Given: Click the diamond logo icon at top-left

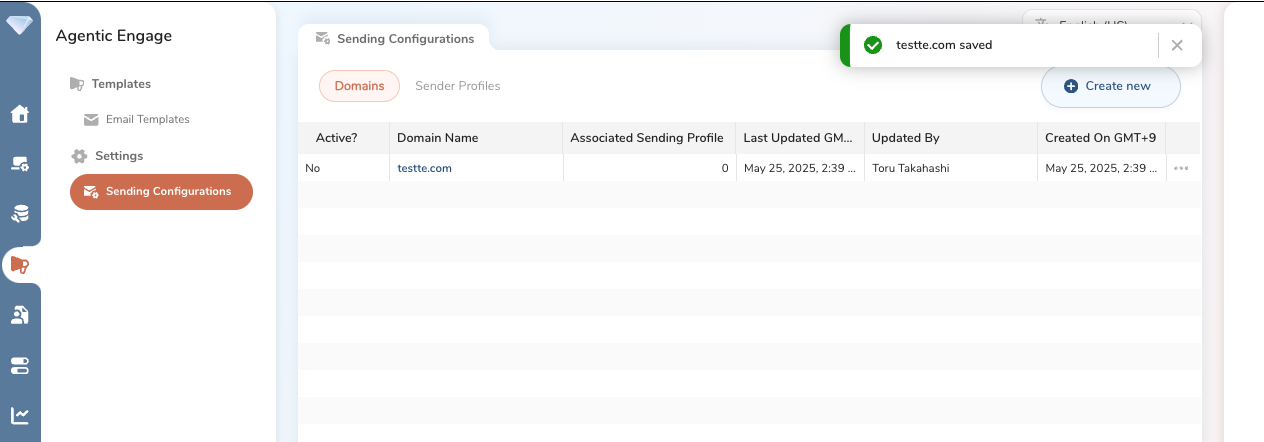Looking at the screenshot, I should pyautogui.click(x=19, y=25).
